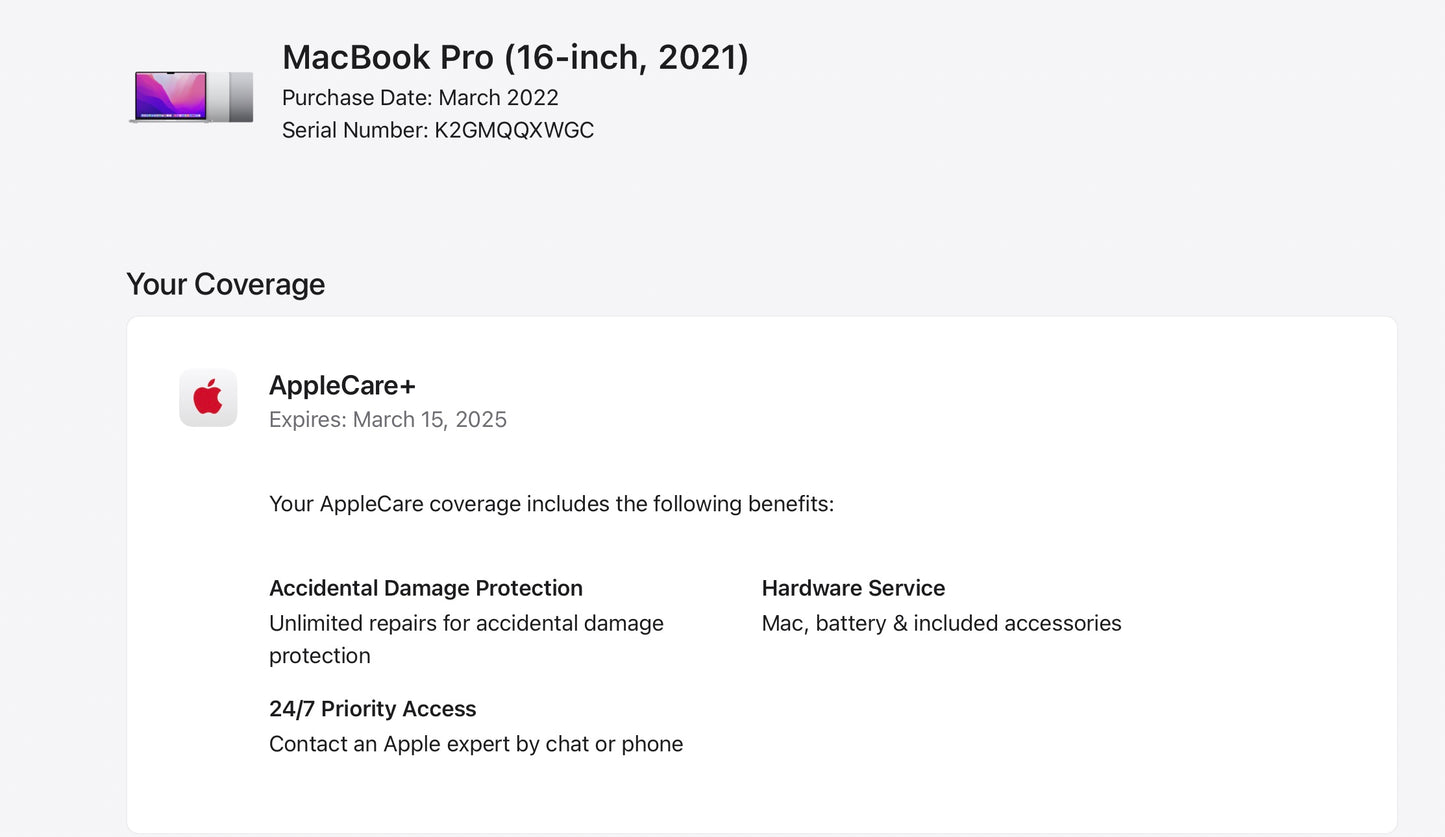1445x837 pixels.
Task: Select the MacBook Pro (16-inch, 2021) heading
Action: [515, 58]
